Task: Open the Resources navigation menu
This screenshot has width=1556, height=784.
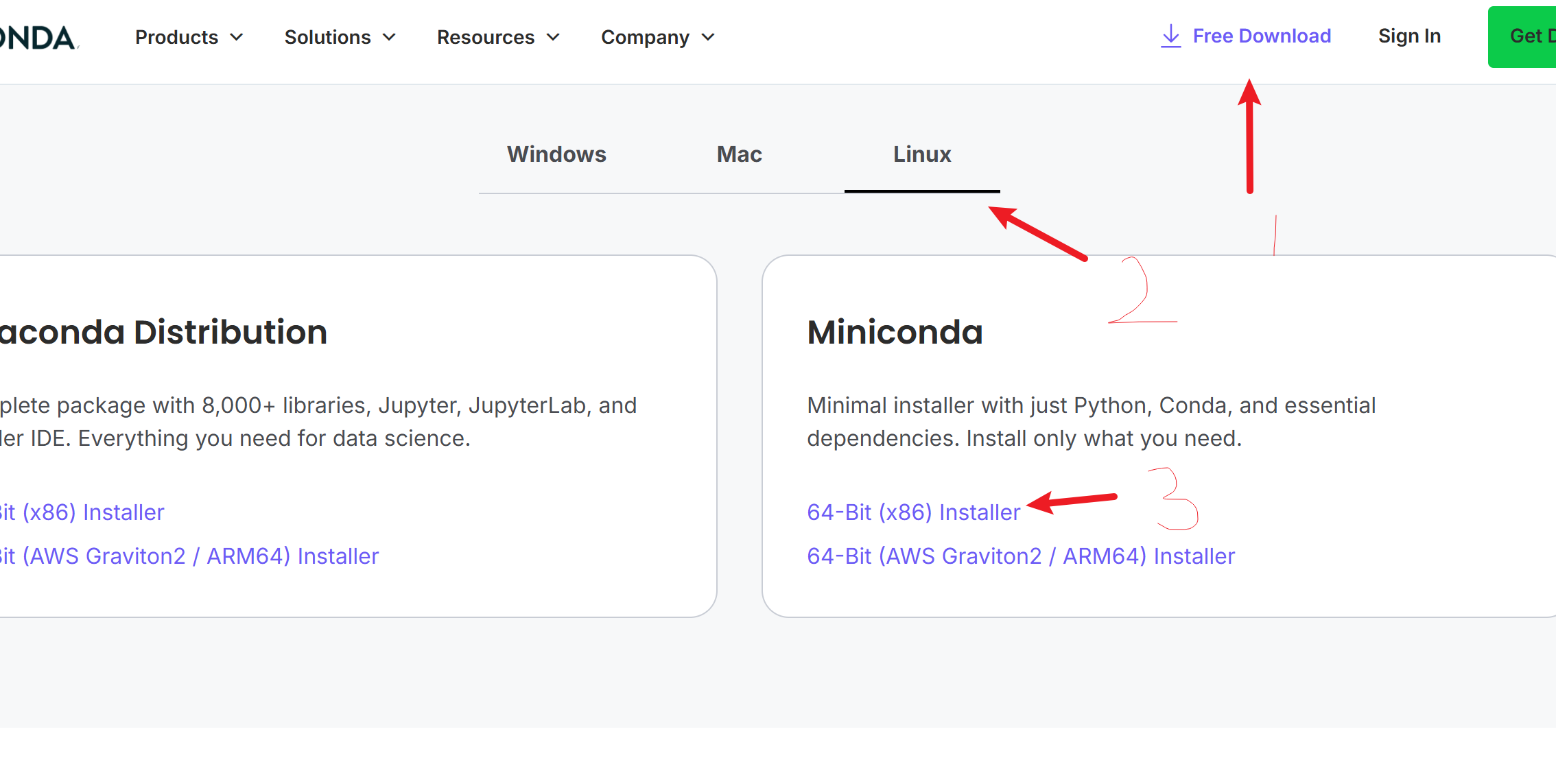Action: [x=486, y=37]
